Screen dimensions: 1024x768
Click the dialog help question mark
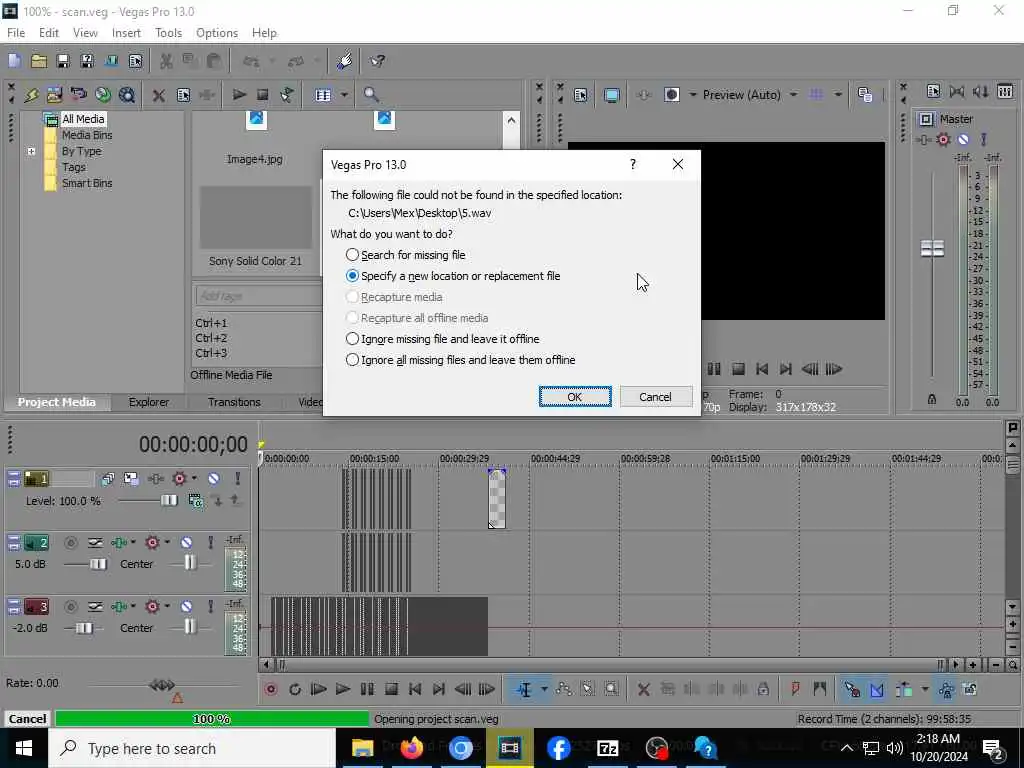[x=633, y=165]
